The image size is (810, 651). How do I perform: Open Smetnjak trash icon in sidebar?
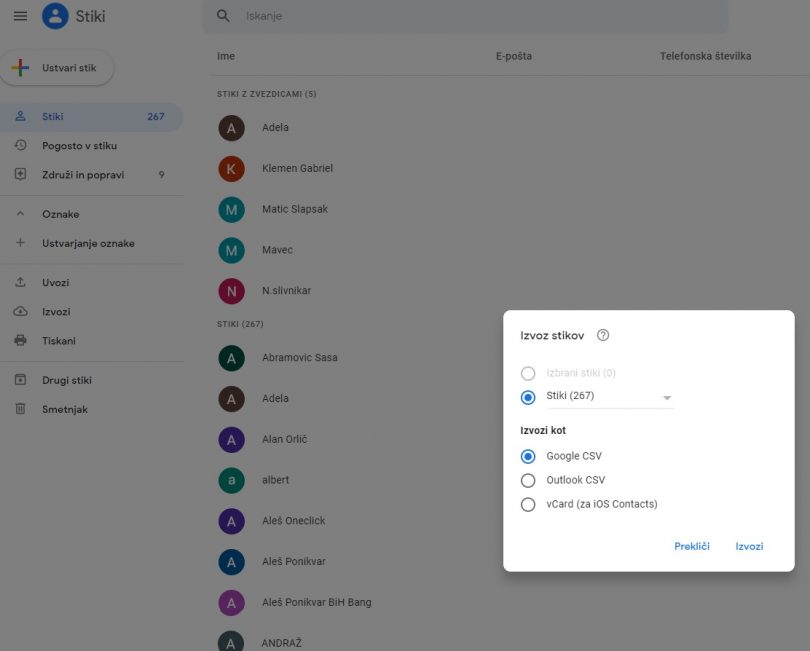tap(20, 409)
